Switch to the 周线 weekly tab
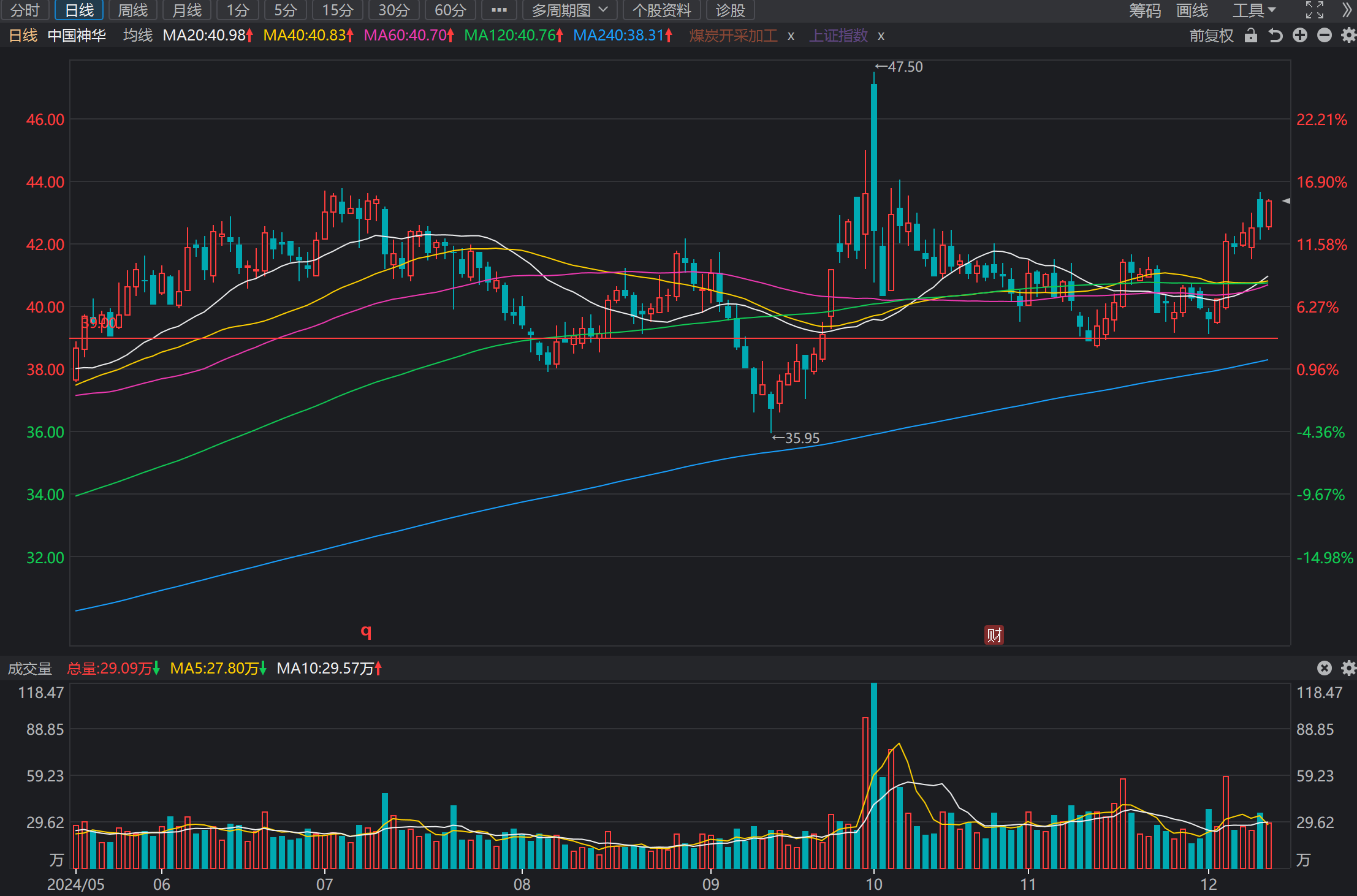This screenshot has height=896, width=1357. 132,10
